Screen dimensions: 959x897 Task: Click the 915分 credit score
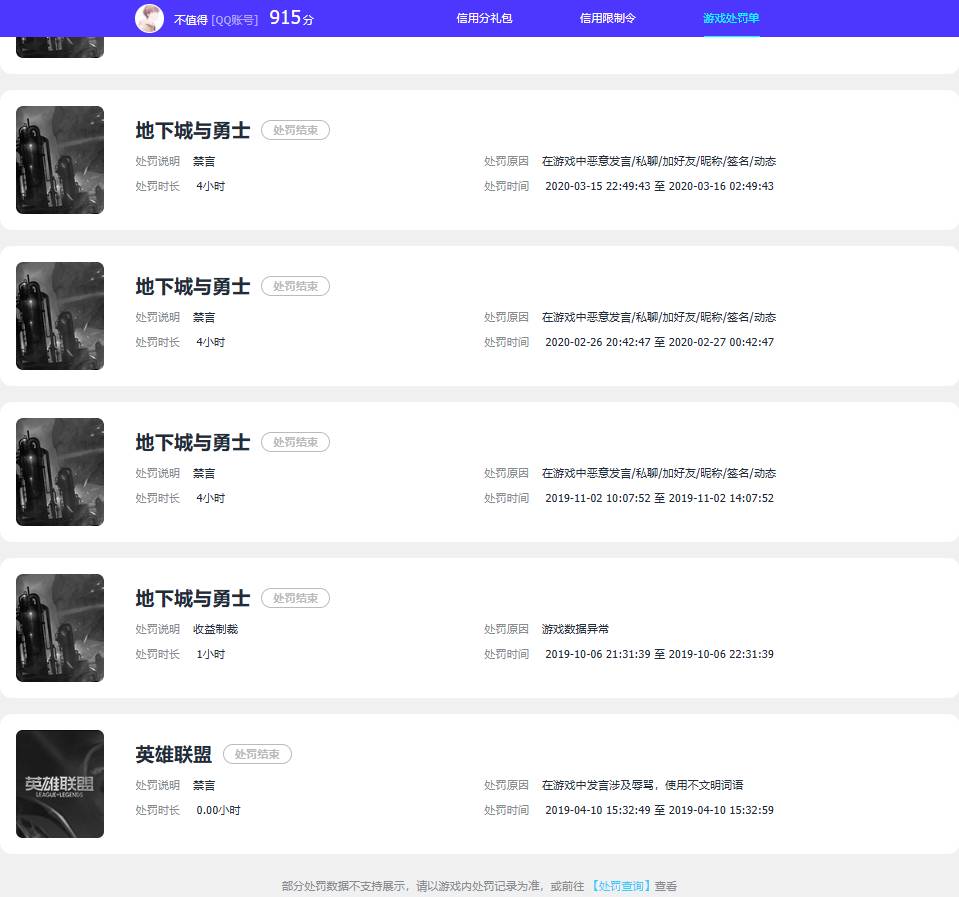(x=291, y=18)
